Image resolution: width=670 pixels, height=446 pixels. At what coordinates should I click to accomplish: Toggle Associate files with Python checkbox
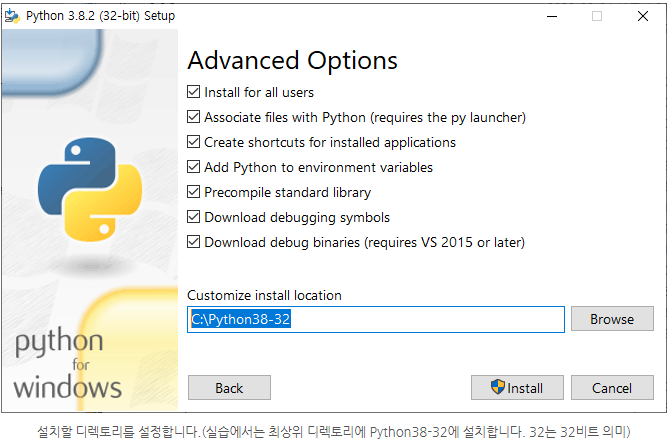tap(194, 117)
